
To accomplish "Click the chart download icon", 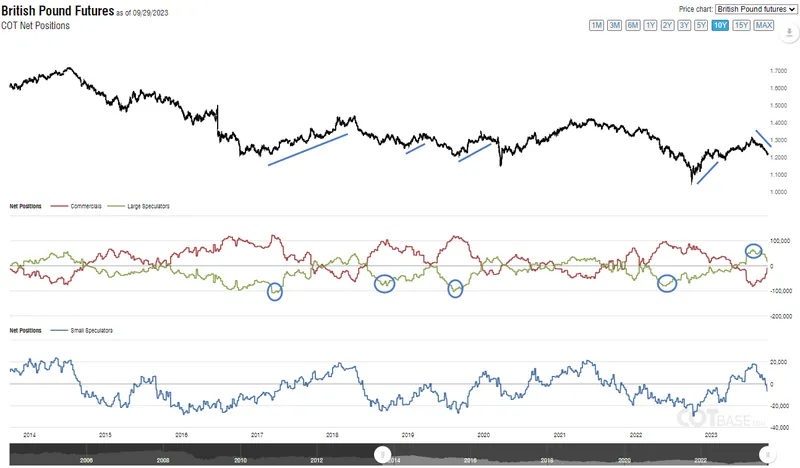I will (789, 33).
